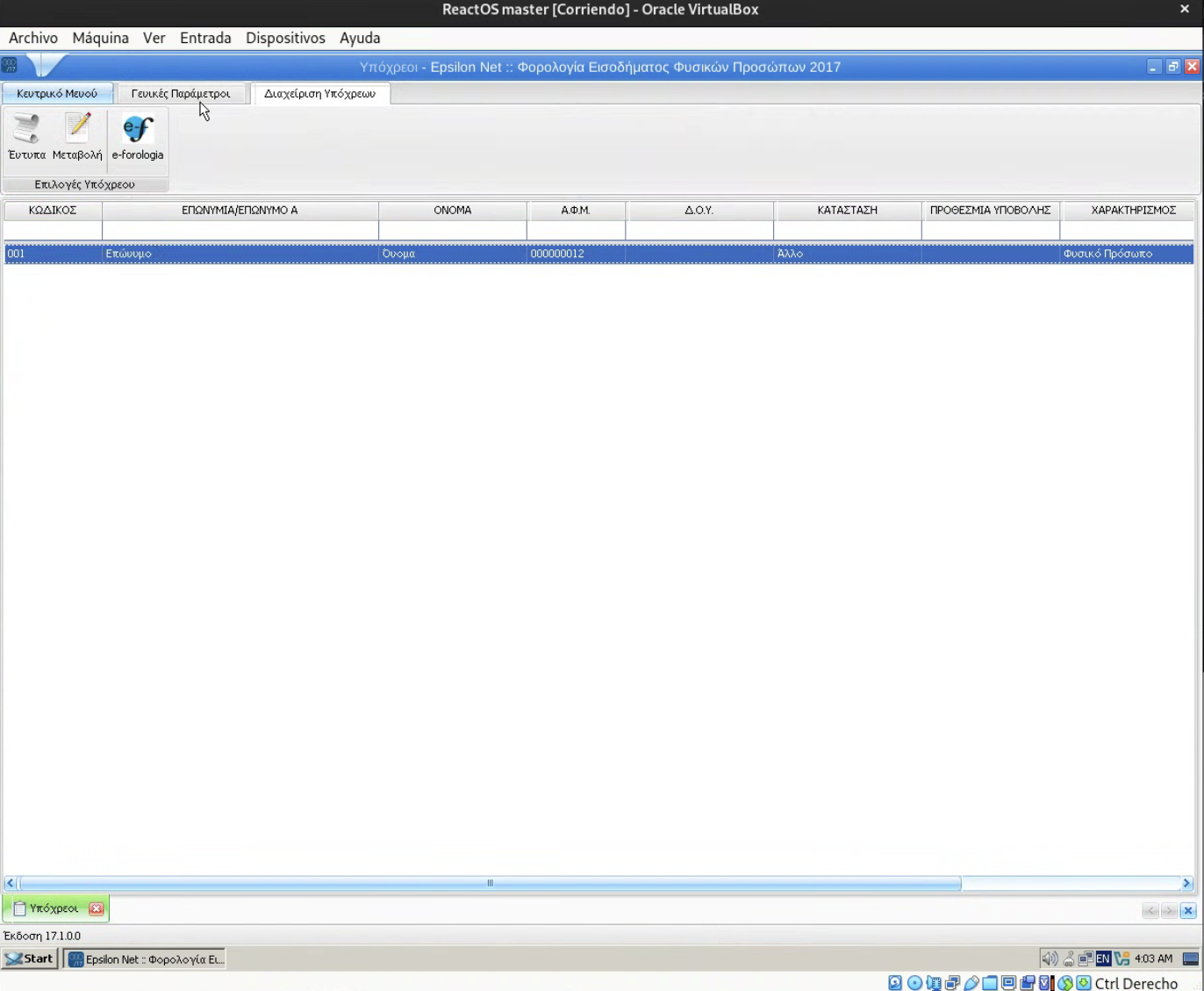Click the ΧΑΡΑΚΤΗΡΙΣΜΟΣ column header

(1128, 211)
